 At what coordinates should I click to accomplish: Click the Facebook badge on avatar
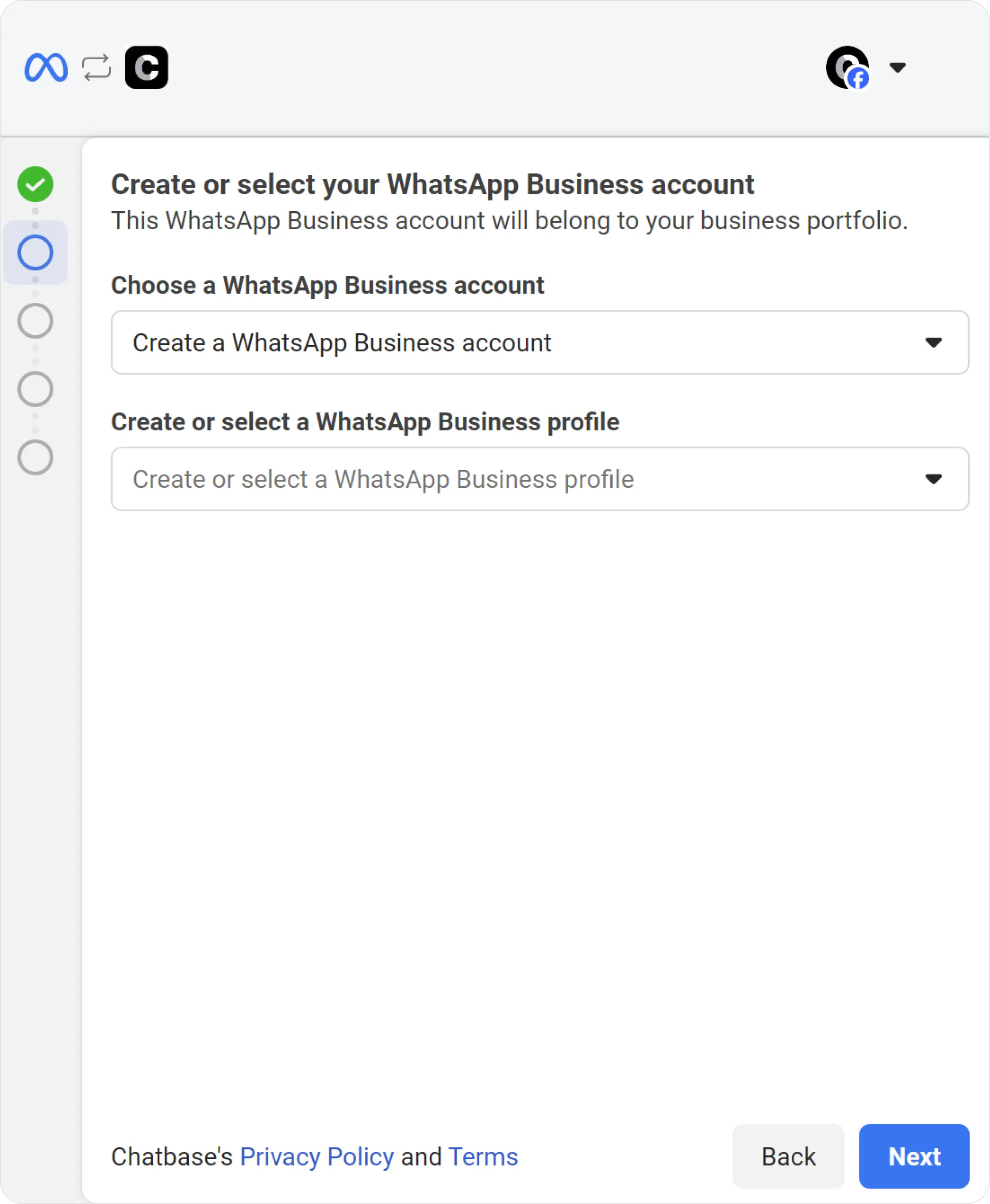[x=858, y=78]
